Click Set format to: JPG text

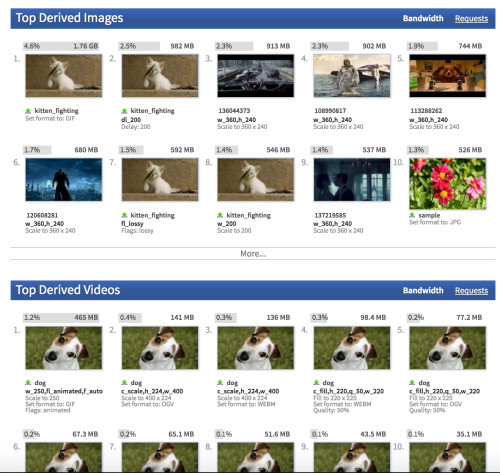(435, 222)
